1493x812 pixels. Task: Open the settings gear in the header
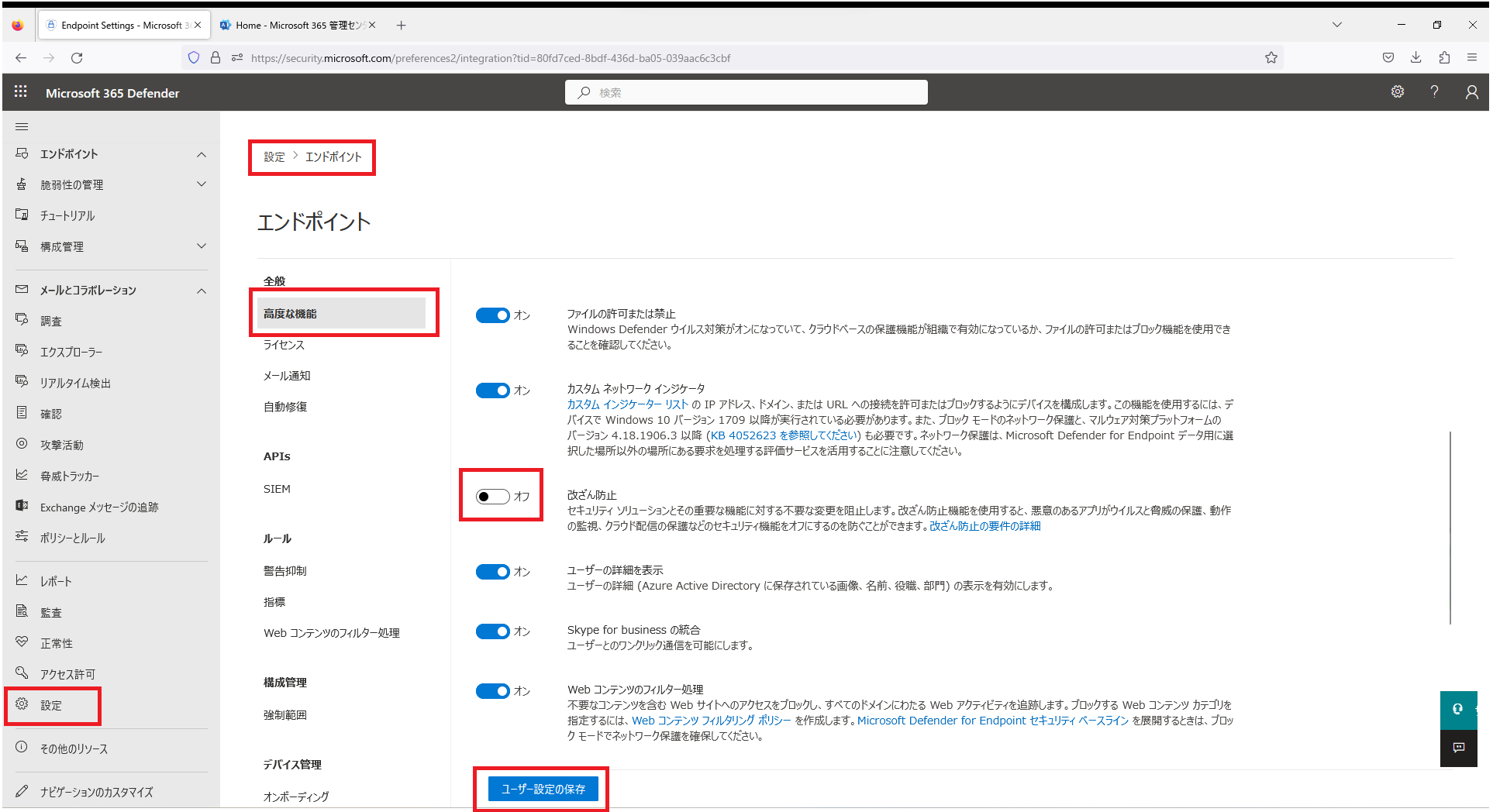(x=1397, y=92)
